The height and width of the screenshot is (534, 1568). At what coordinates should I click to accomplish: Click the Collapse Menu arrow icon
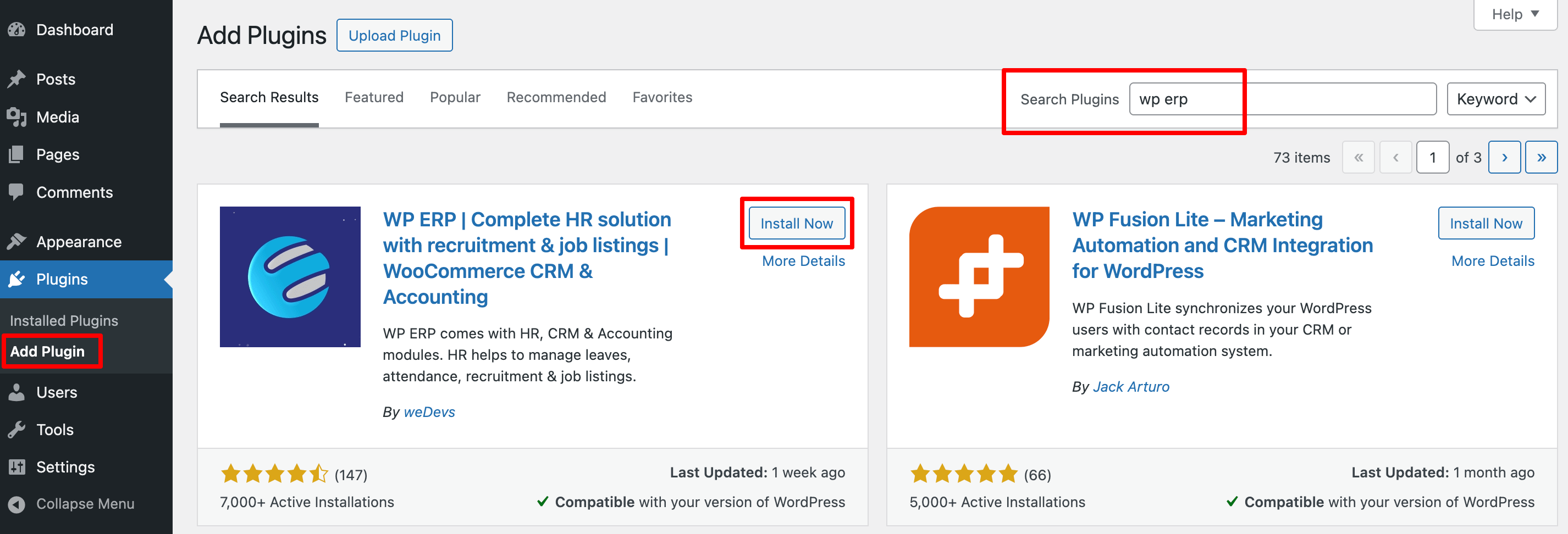(16, 504)
